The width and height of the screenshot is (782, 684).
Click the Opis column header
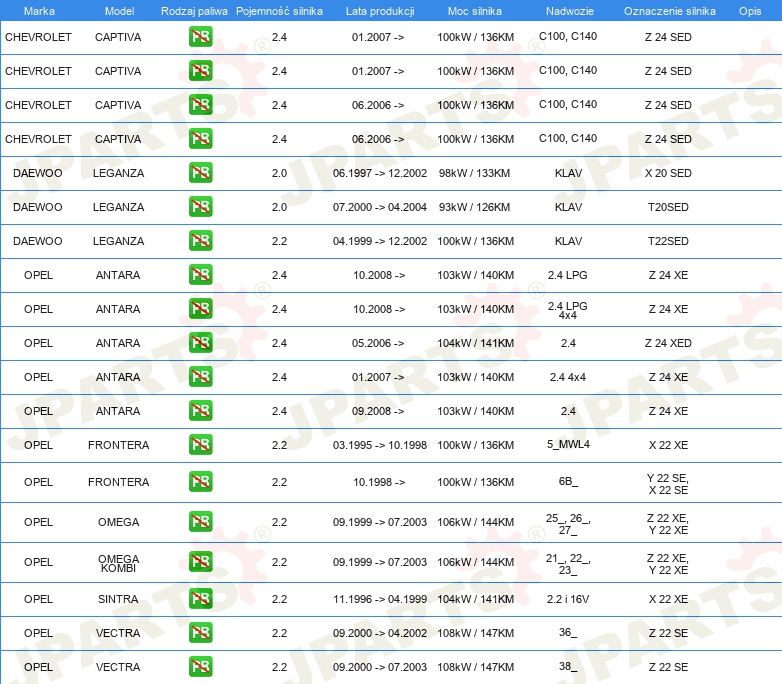[749, 10]
